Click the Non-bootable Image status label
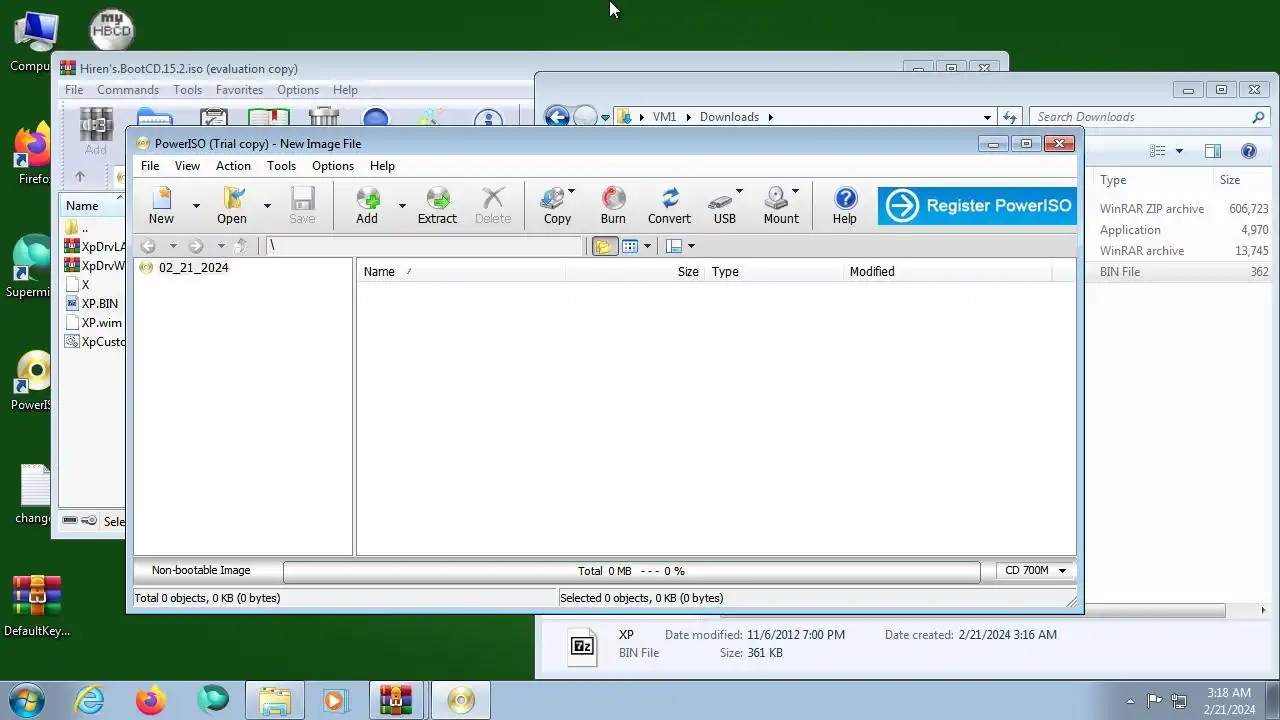 click(x=201, y=570)
